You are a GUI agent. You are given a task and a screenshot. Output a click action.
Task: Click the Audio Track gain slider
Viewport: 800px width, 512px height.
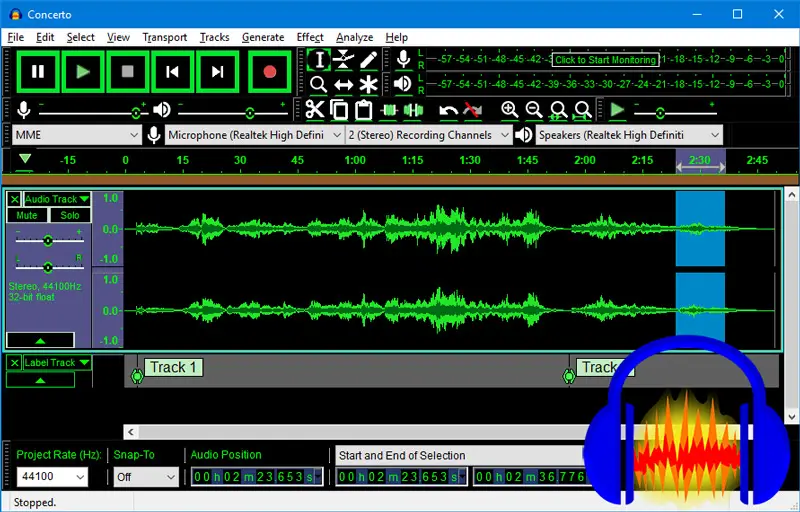coord(48,240)
